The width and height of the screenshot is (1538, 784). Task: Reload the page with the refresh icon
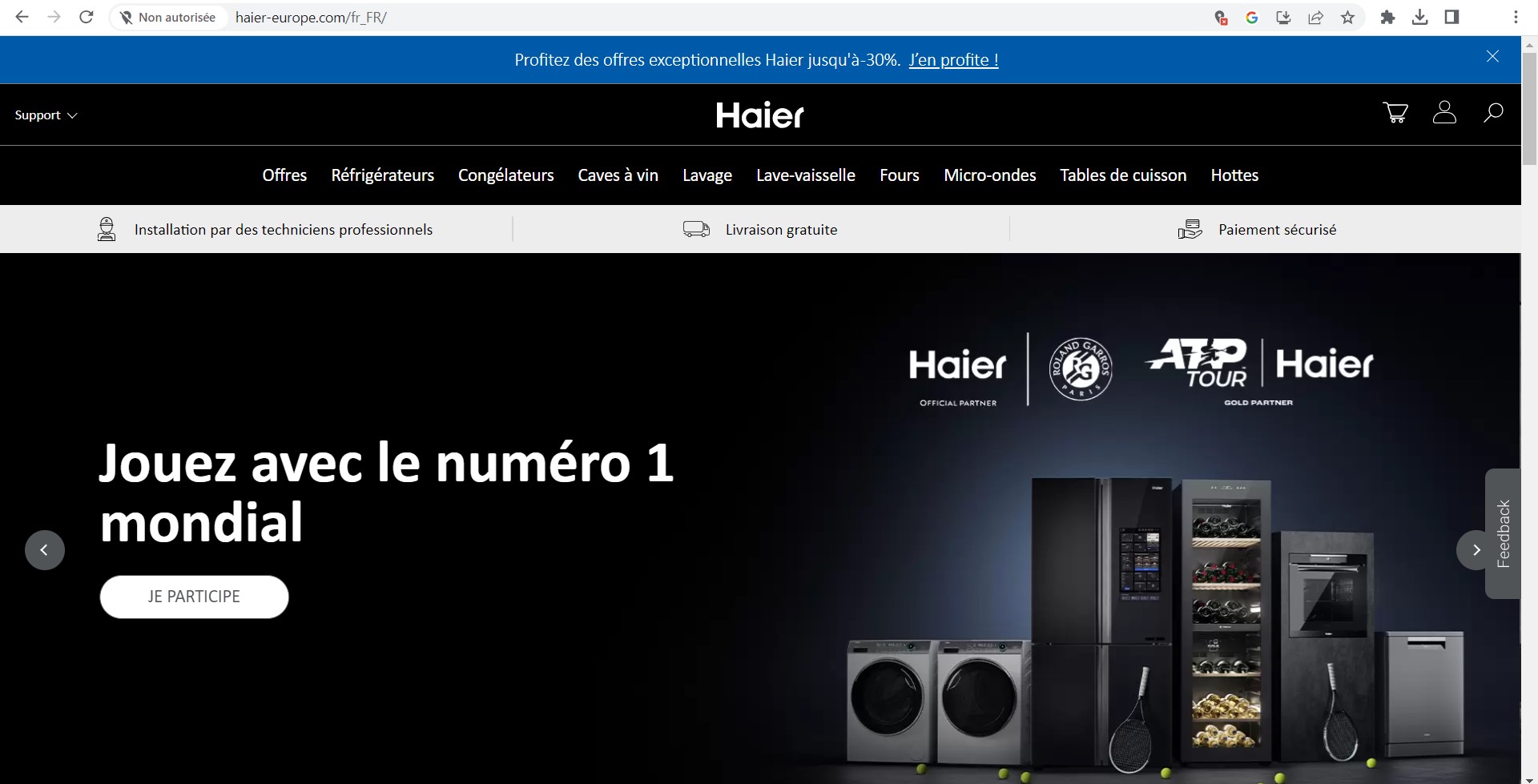pyautogui.click(x=87, y=18)
